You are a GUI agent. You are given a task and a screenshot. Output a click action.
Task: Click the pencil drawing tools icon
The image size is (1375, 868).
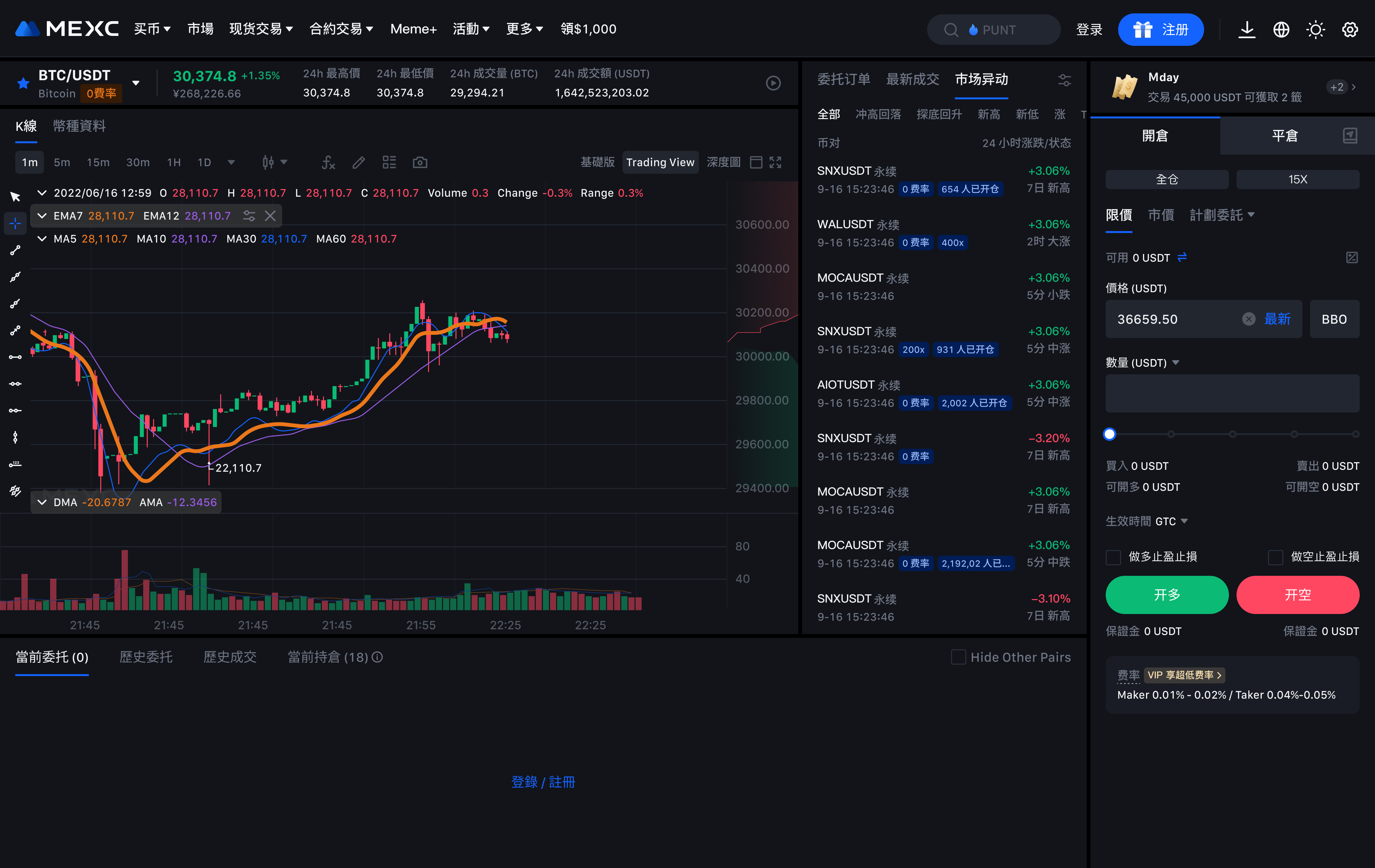click(x=359, y=163)
